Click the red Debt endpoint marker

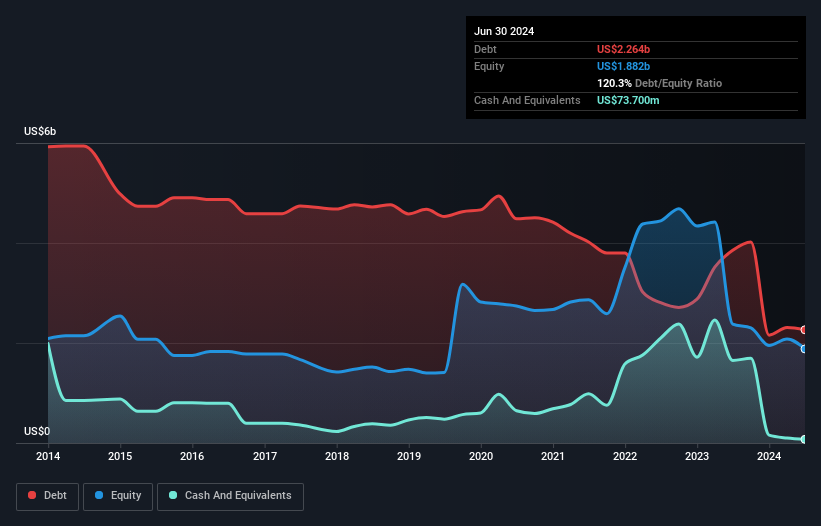pyautogui.click(x=804, y=330)
